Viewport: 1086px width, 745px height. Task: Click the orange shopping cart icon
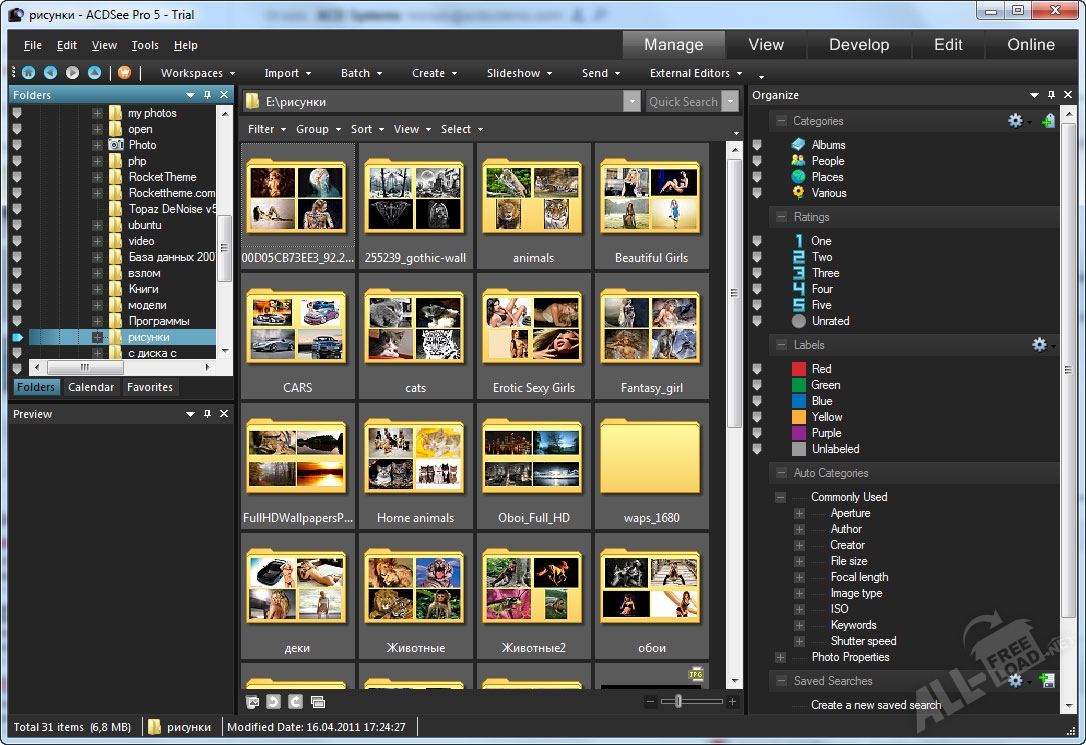click(x=125, y=73)
